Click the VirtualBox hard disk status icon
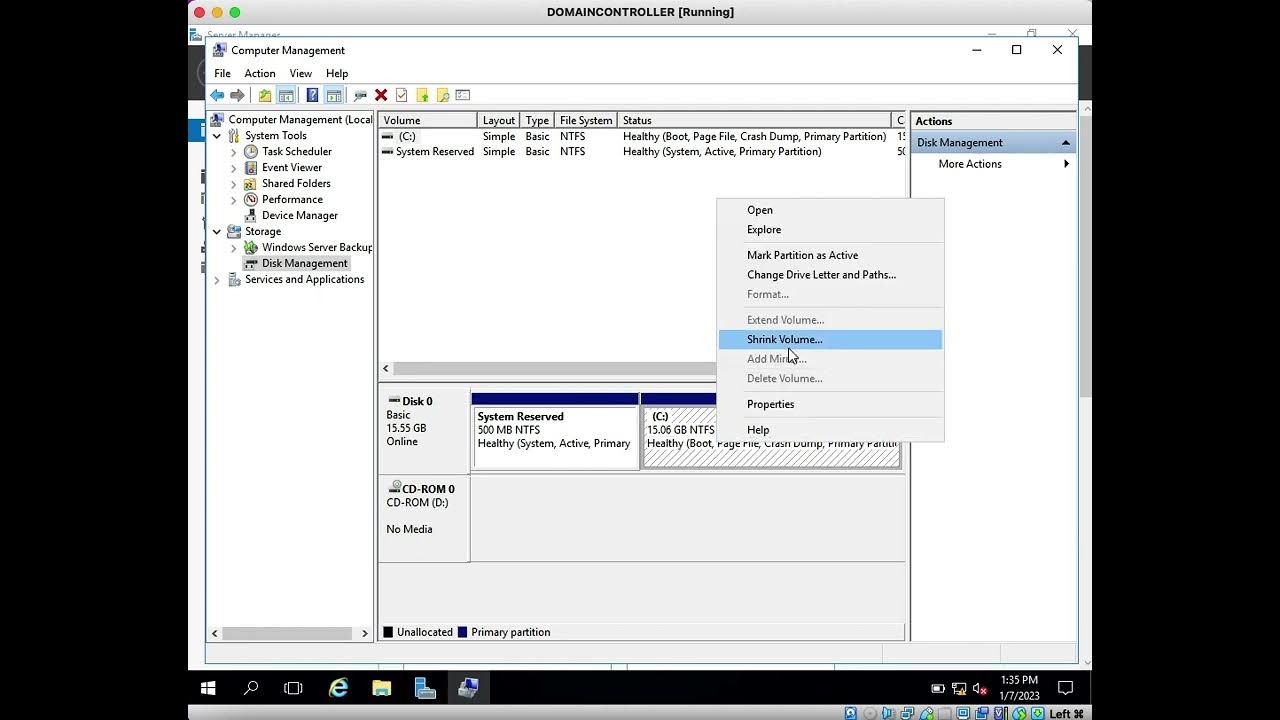Screen dimensions: 1280x720 [850, 713]
